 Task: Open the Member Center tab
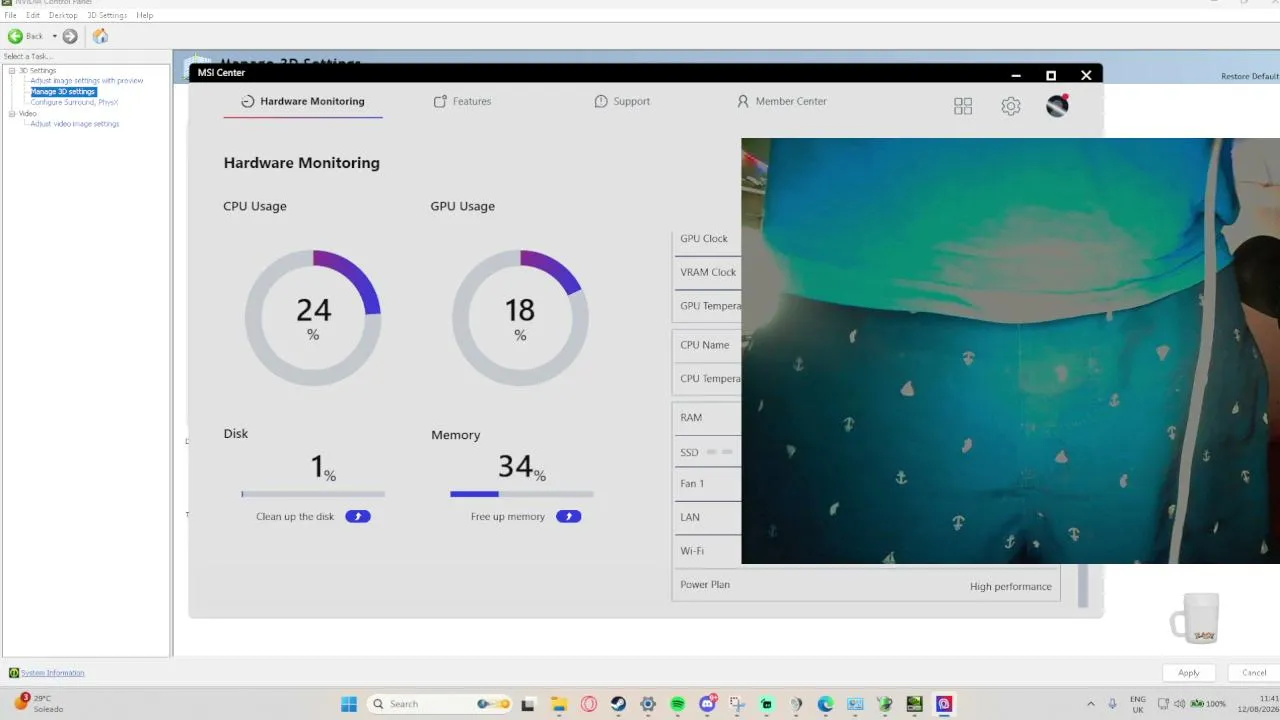tap(781, 101)
